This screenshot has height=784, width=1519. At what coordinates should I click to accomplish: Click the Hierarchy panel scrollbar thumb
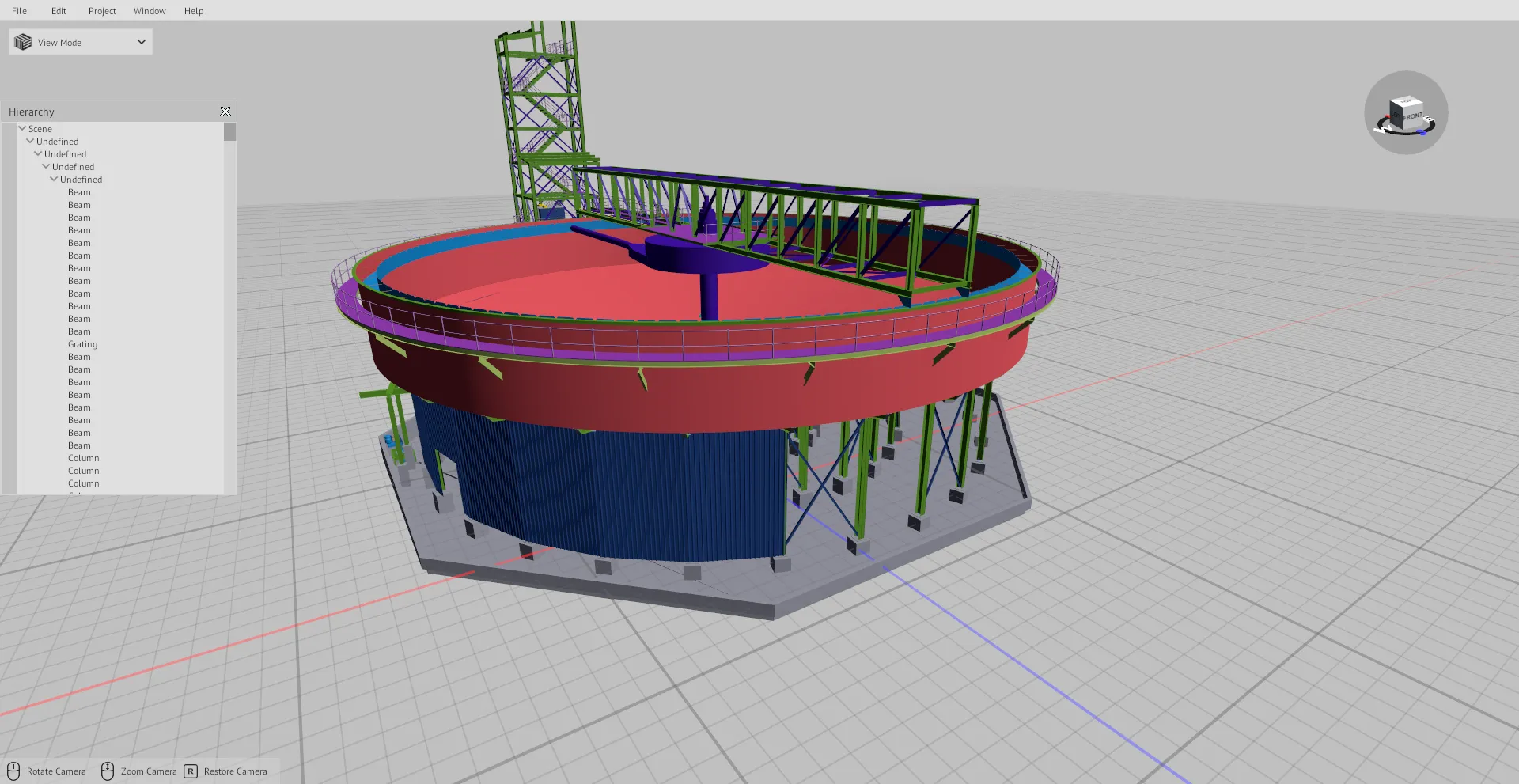point(230,131)
